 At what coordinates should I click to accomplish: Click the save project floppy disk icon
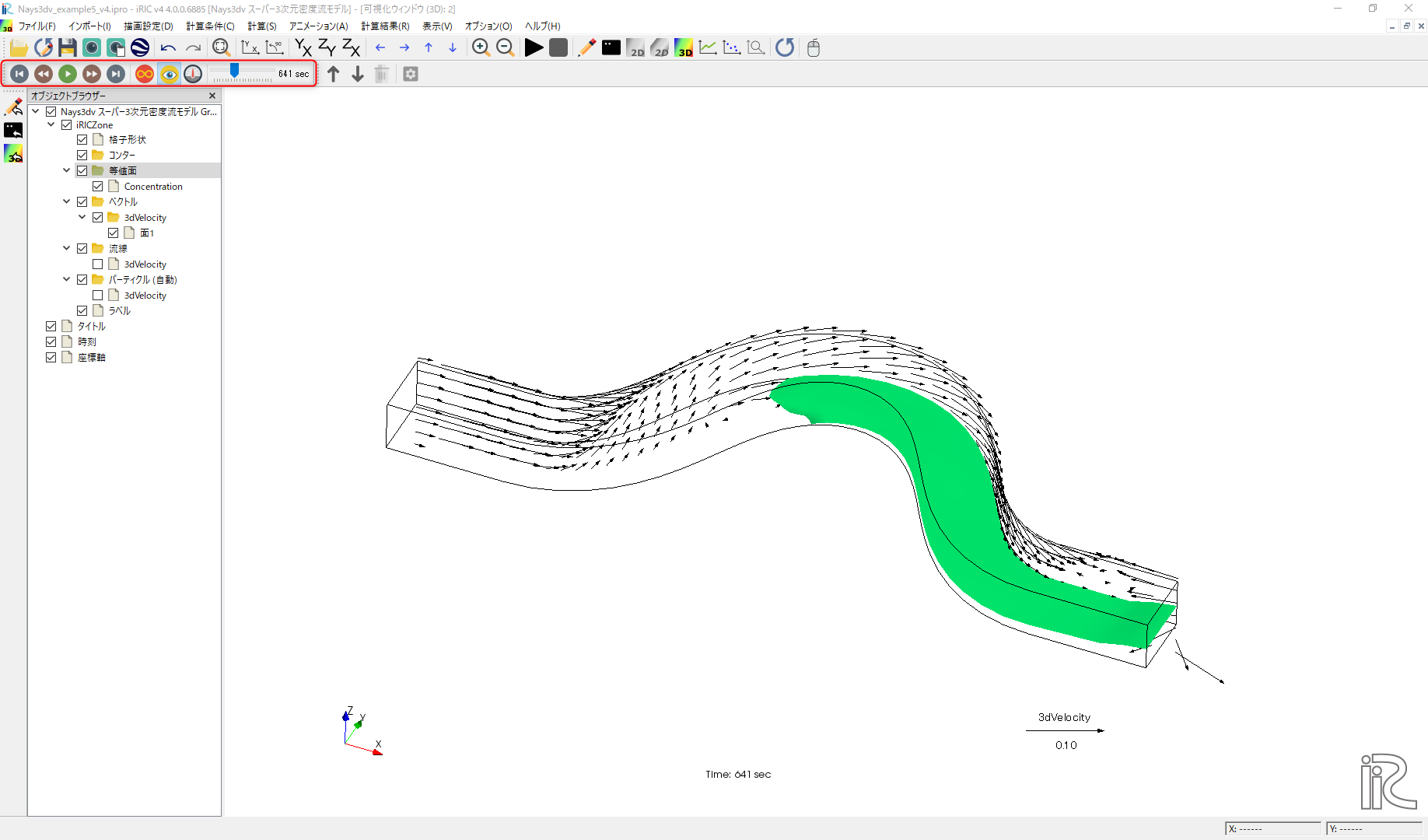click(68, 48)
